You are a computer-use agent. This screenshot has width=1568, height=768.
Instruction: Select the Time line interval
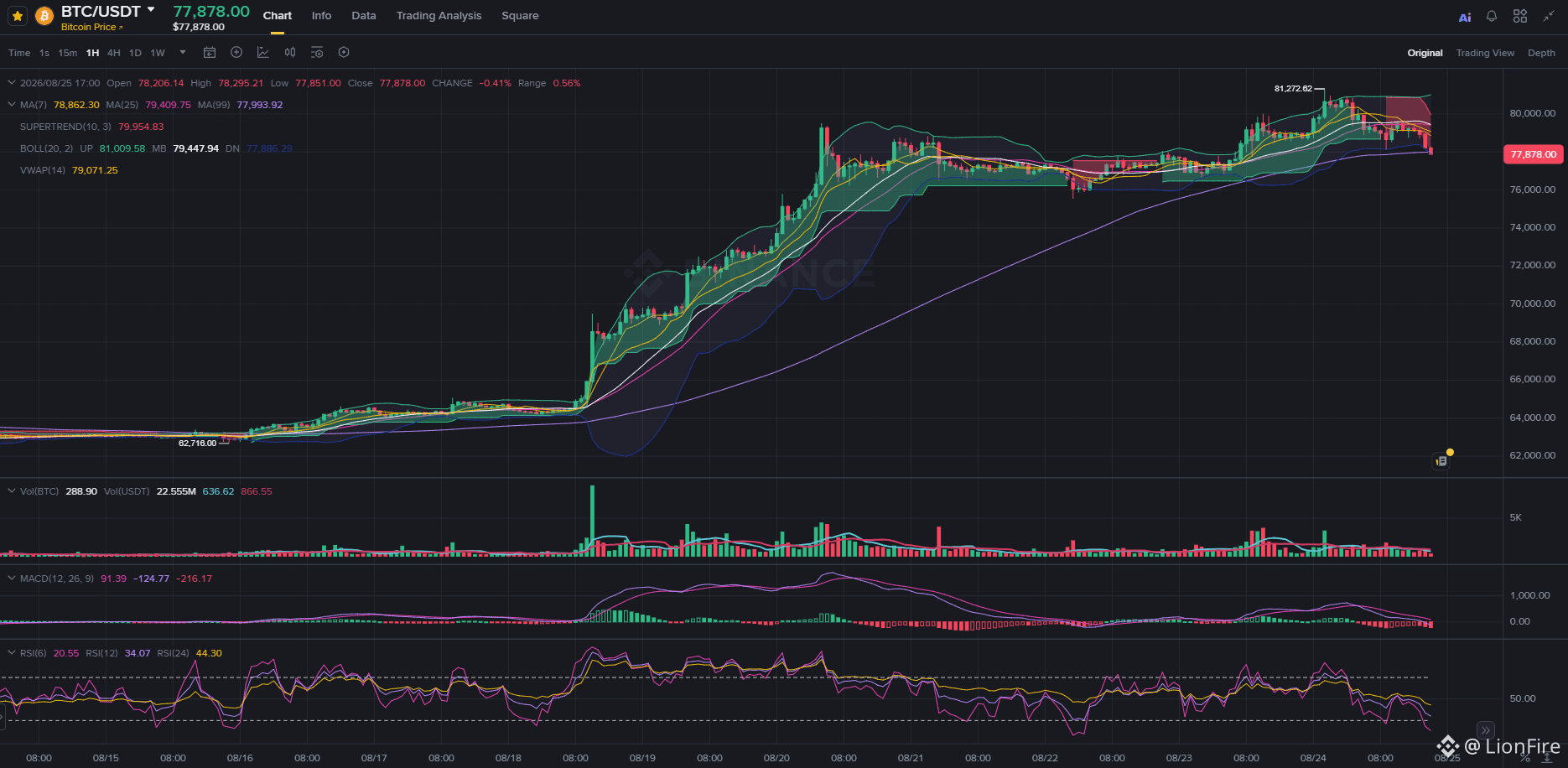pos(19,53)
